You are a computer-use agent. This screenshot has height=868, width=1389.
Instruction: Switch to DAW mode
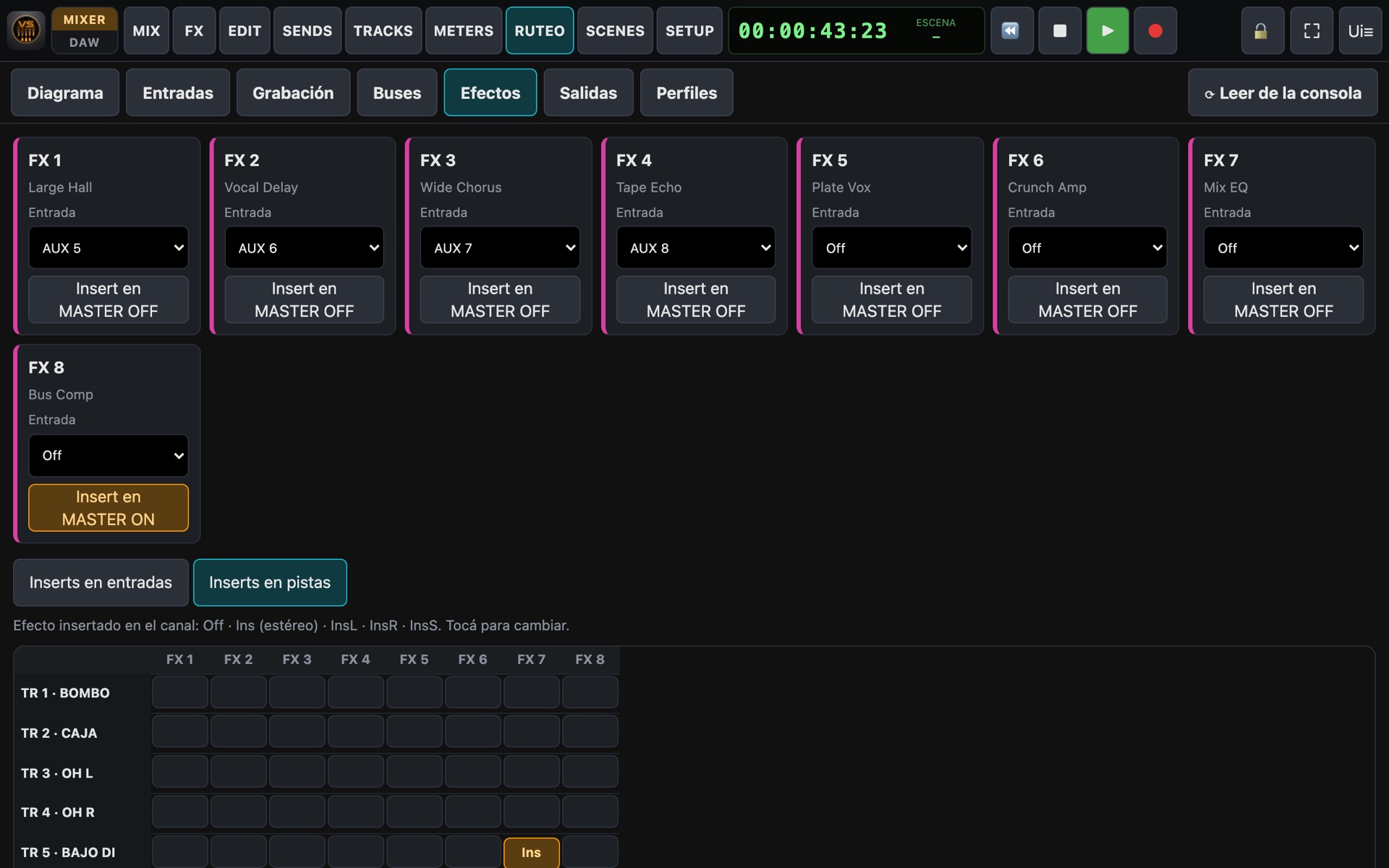coord(85,42)
